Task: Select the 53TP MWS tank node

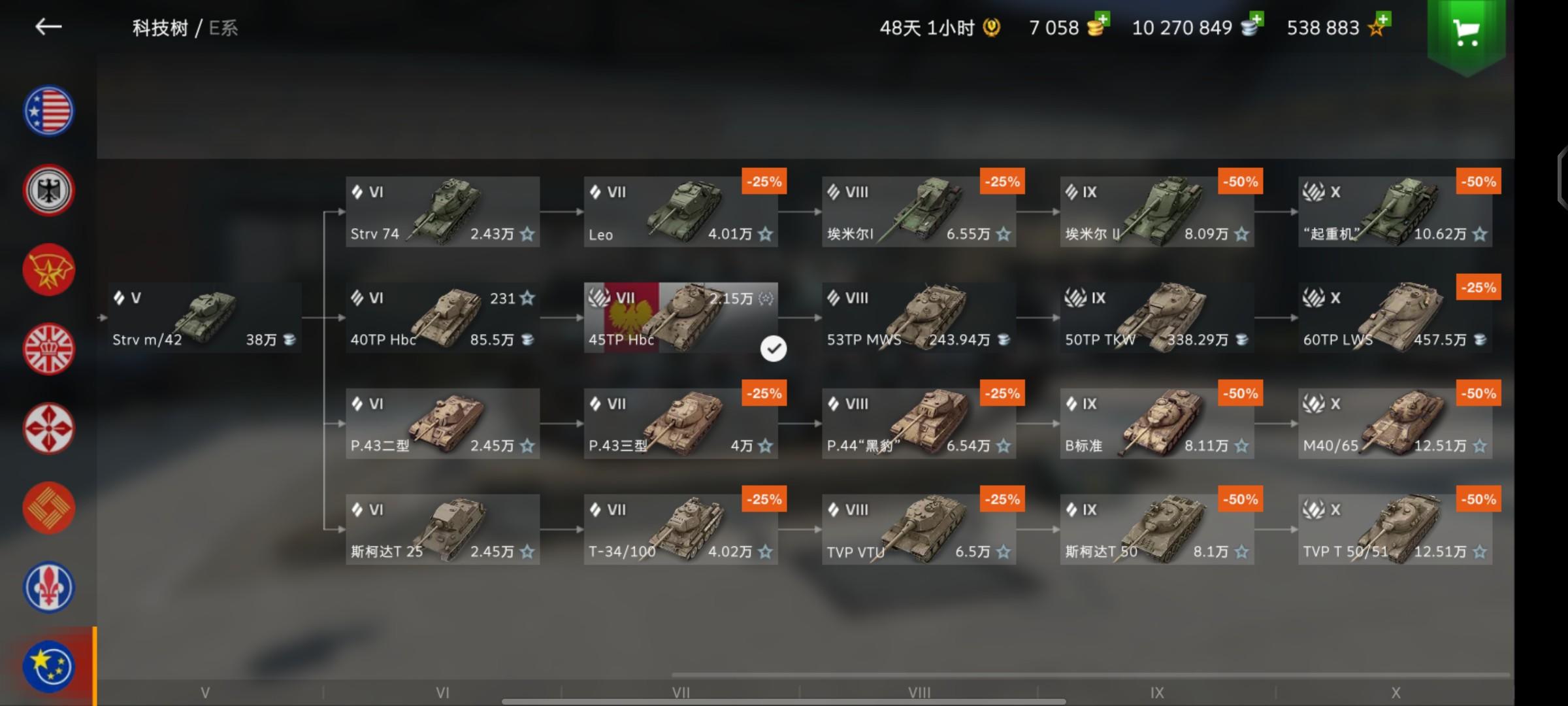Action: 919,318
